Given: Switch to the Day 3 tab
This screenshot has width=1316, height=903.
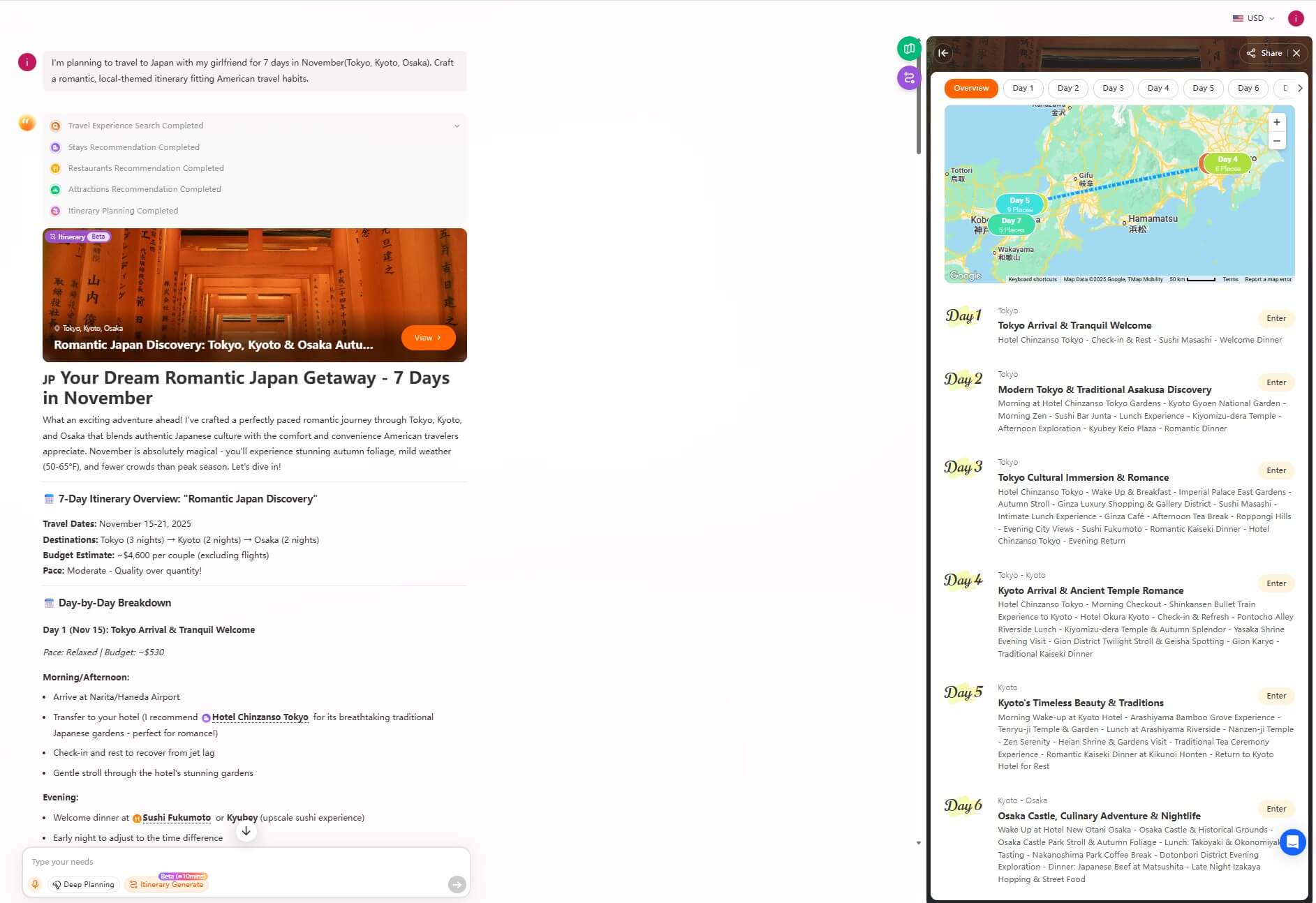Looking at the screenshot, I should click(1113, 88).
